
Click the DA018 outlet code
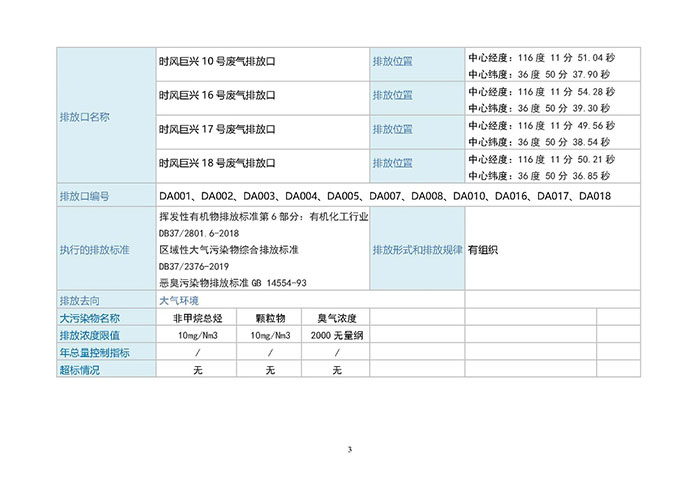tap(595, 196)
